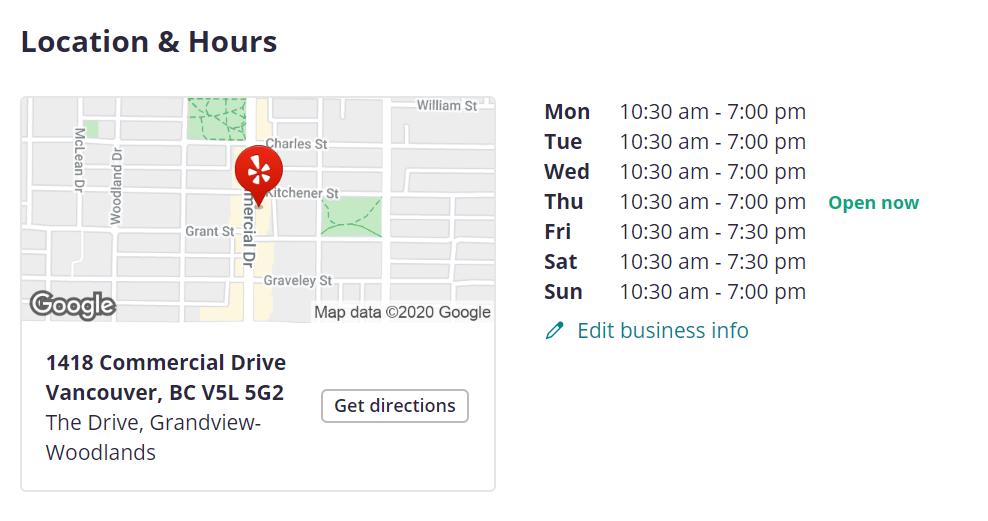Click the pencil edit icon
Viewport: 988px width, 521px height.
point(555,331)
